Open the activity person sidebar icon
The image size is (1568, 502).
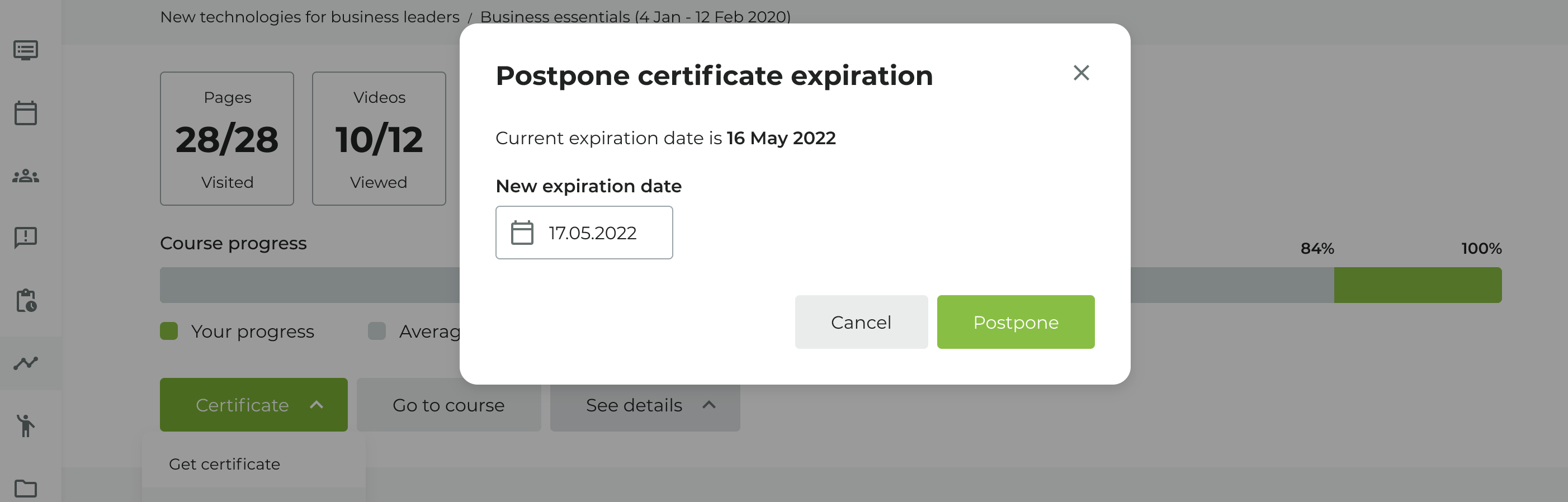(26, 425)
